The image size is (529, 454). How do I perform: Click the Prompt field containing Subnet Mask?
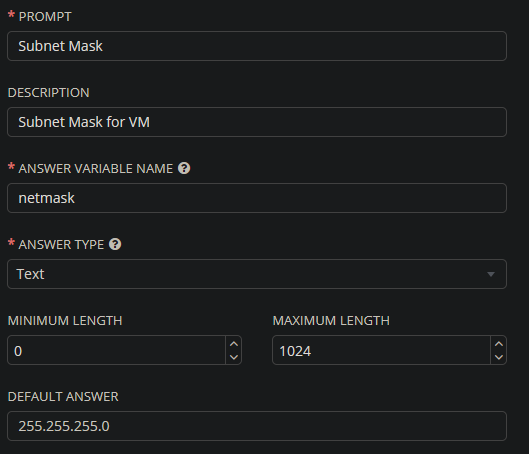coord(257,46)
